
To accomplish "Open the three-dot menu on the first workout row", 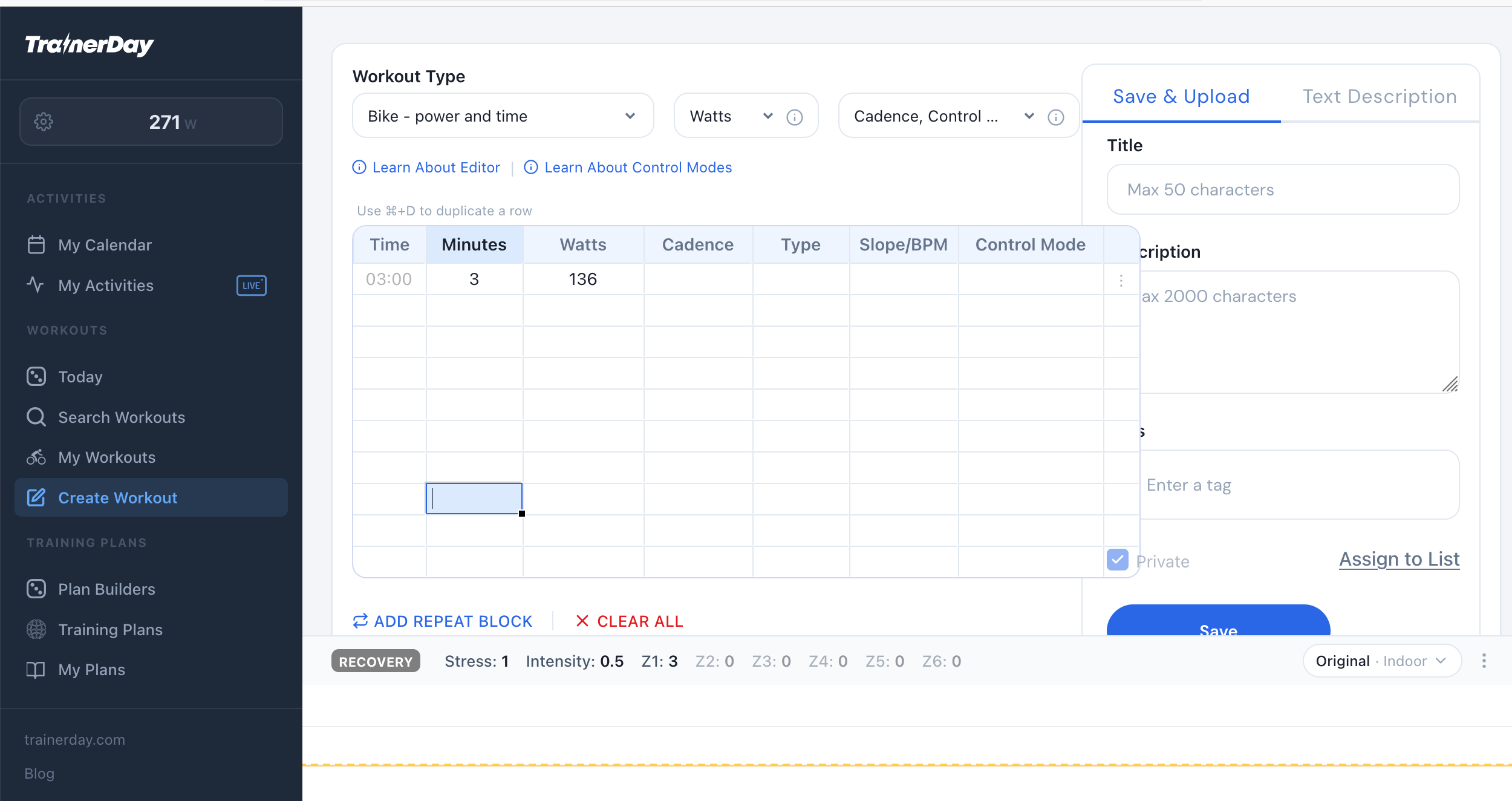I will [x=1121, y=280].
